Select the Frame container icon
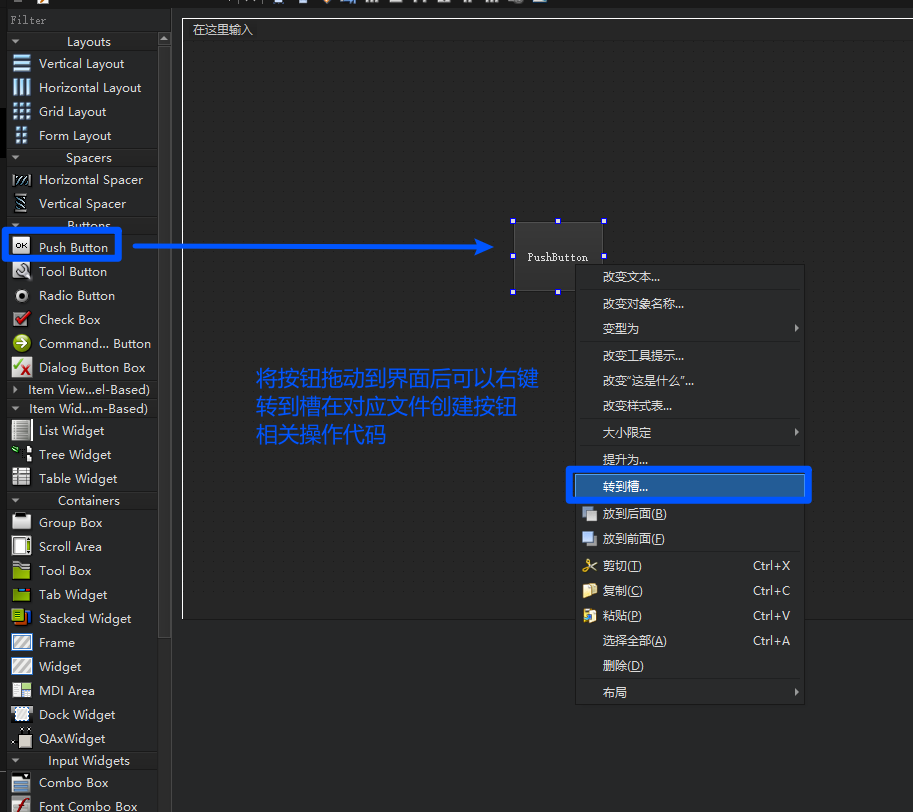913x812 pixels. coord(22,642)
